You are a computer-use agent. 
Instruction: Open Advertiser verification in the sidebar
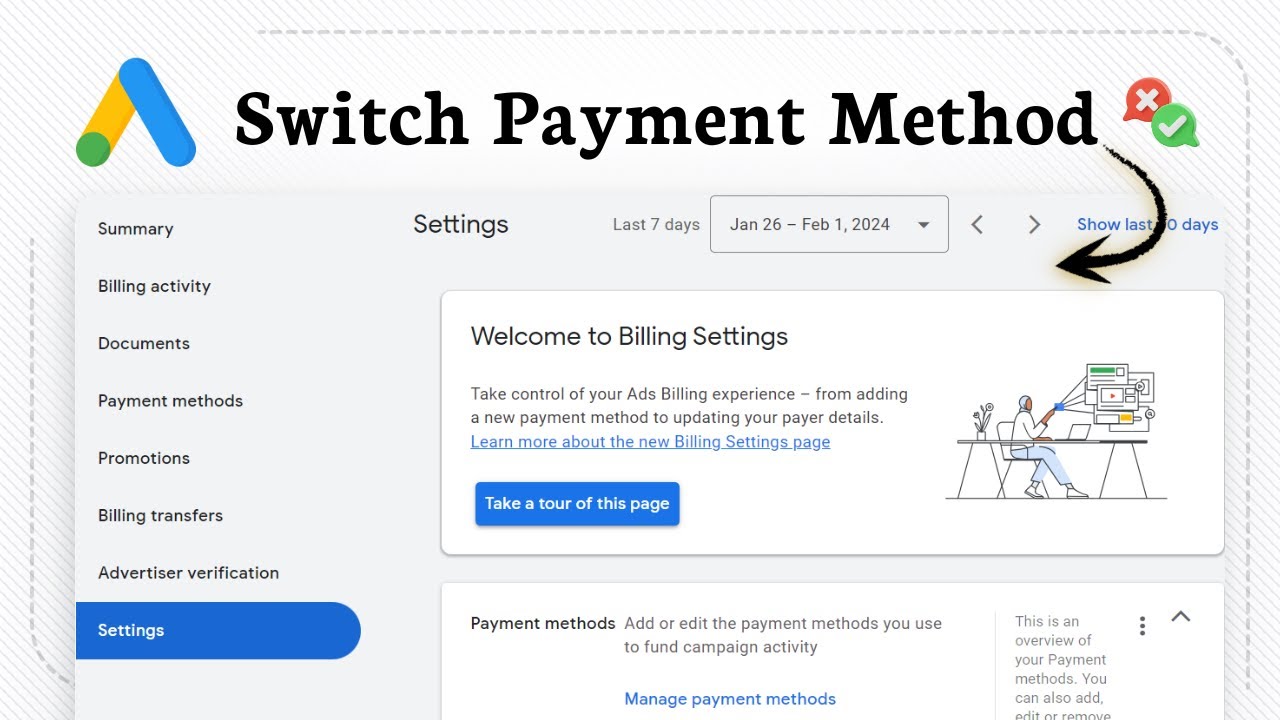point(188,573)
